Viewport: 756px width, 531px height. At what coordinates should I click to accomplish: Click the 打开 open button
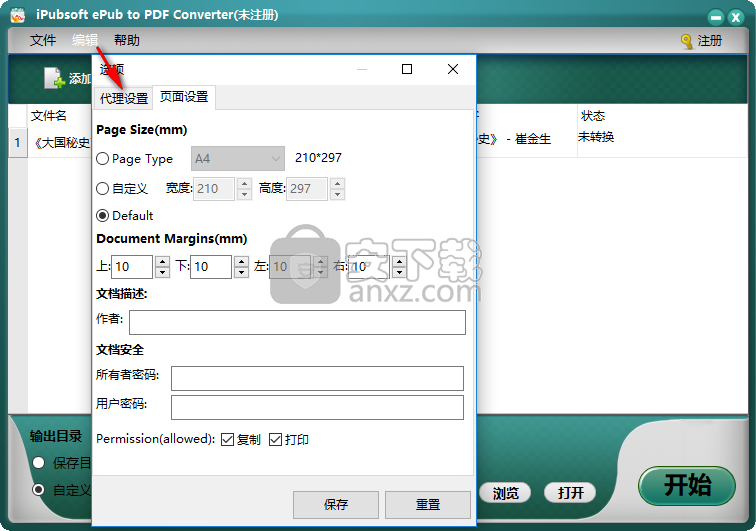[570, 493]
